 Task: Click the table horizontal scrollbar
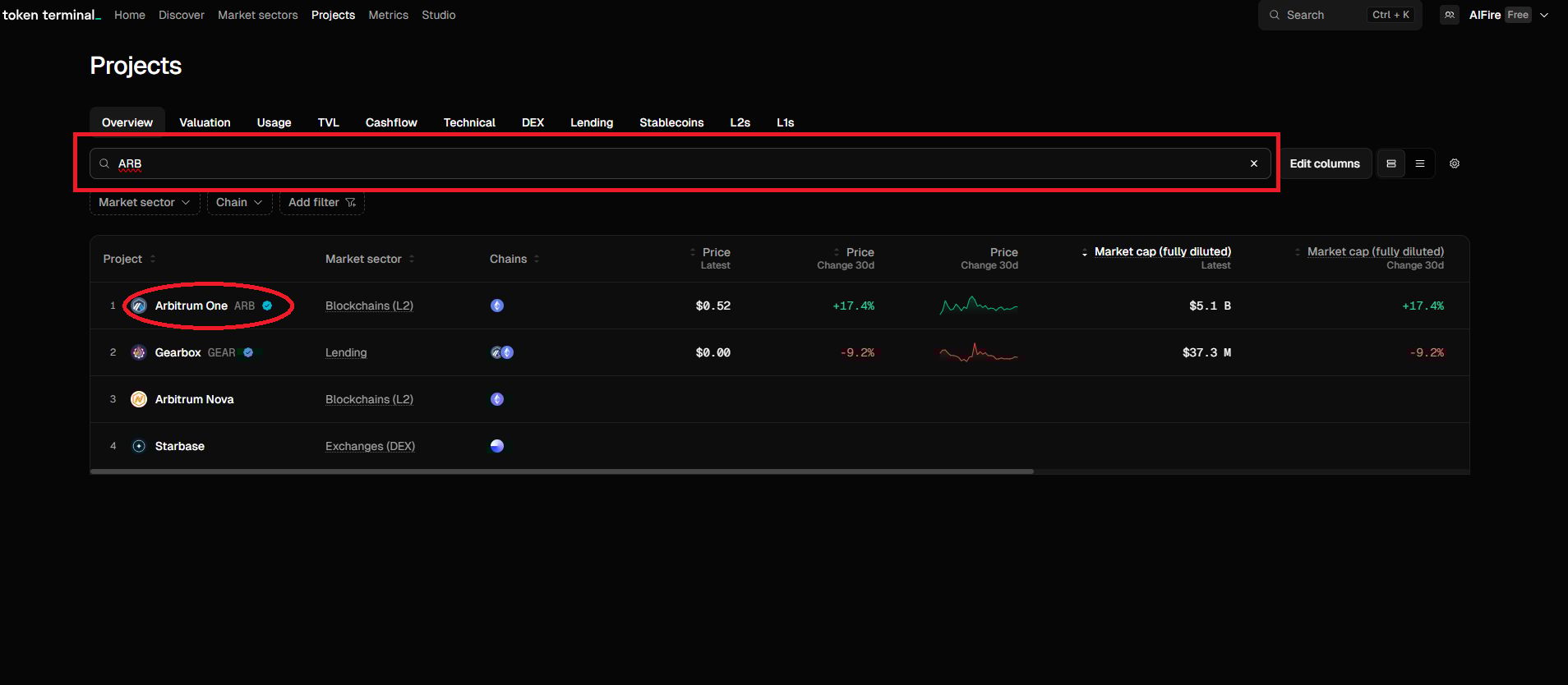[x=562, y=471]
